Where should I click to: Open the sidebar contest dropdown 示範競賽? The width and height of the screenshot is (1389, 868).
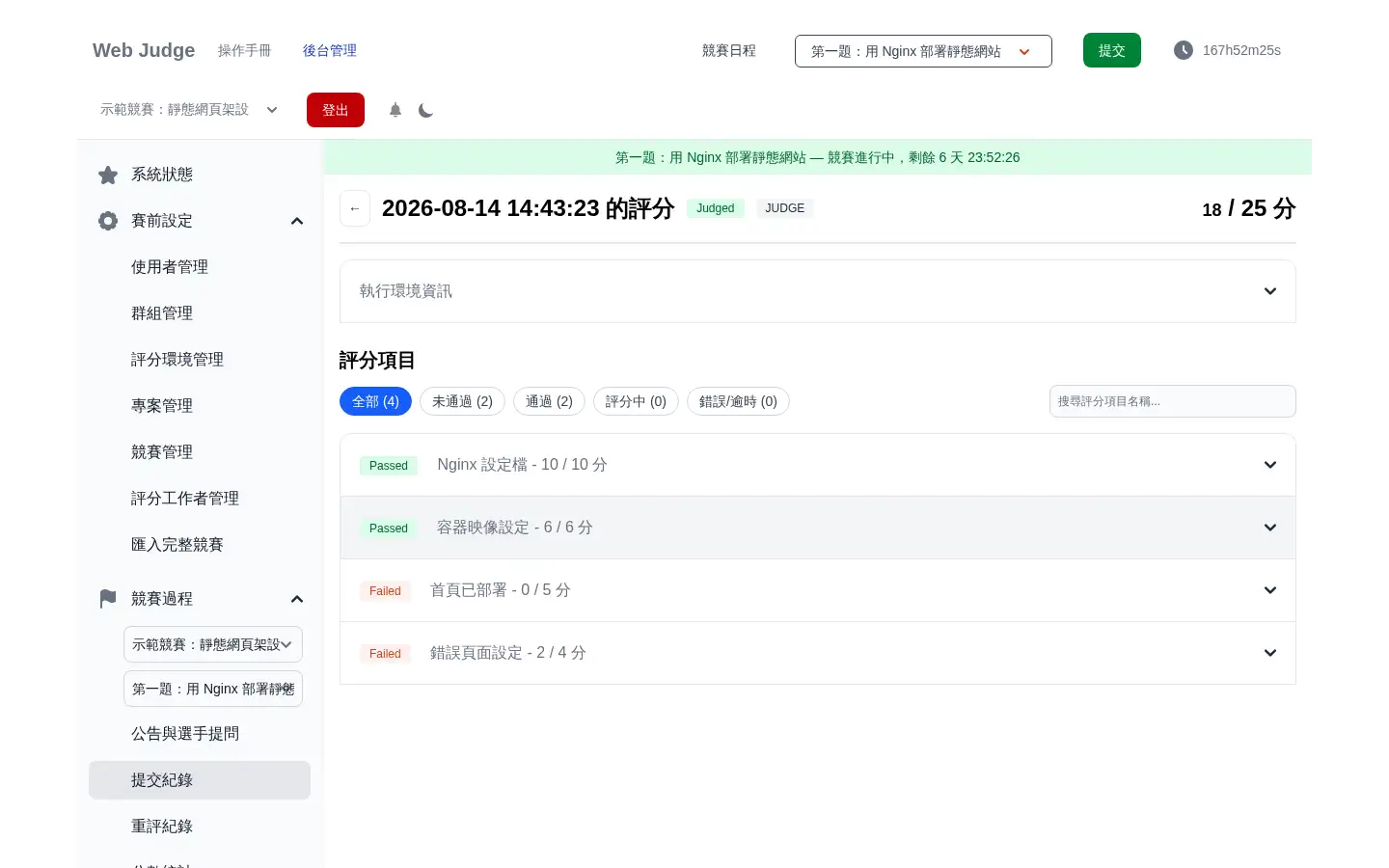(213, 644)
